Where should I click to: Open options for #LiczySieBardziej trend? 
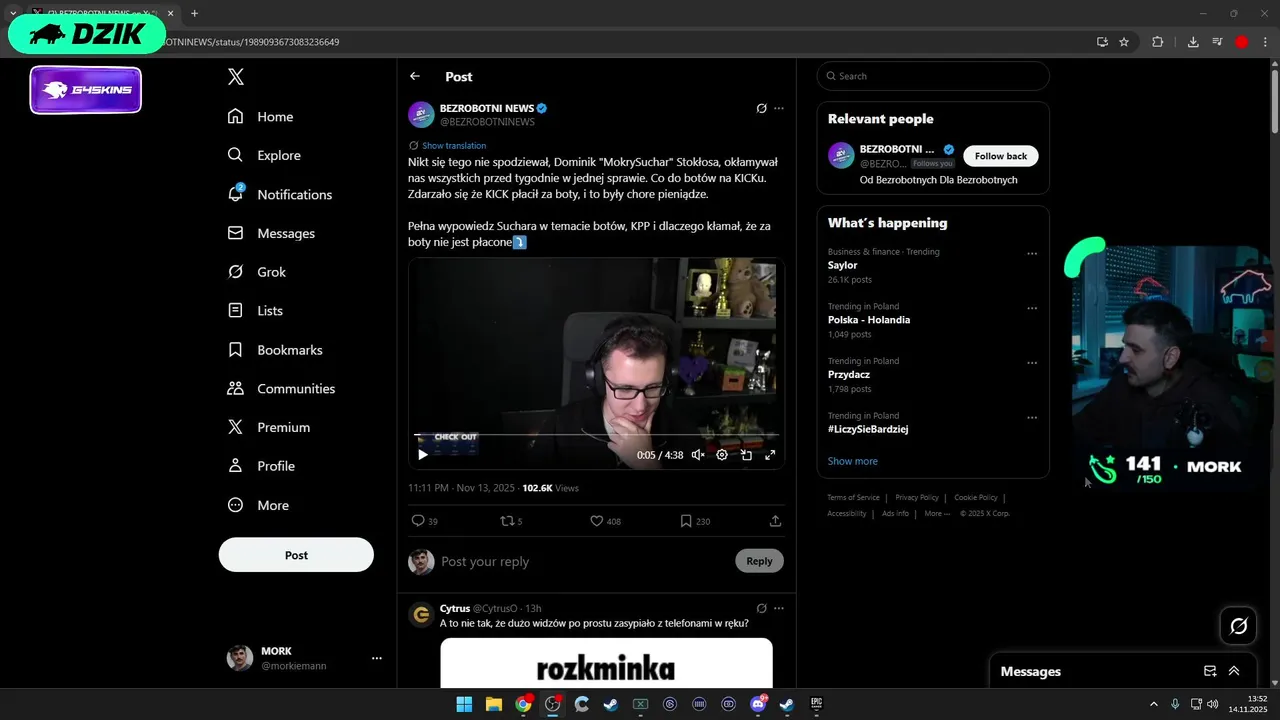point(1032,418)
